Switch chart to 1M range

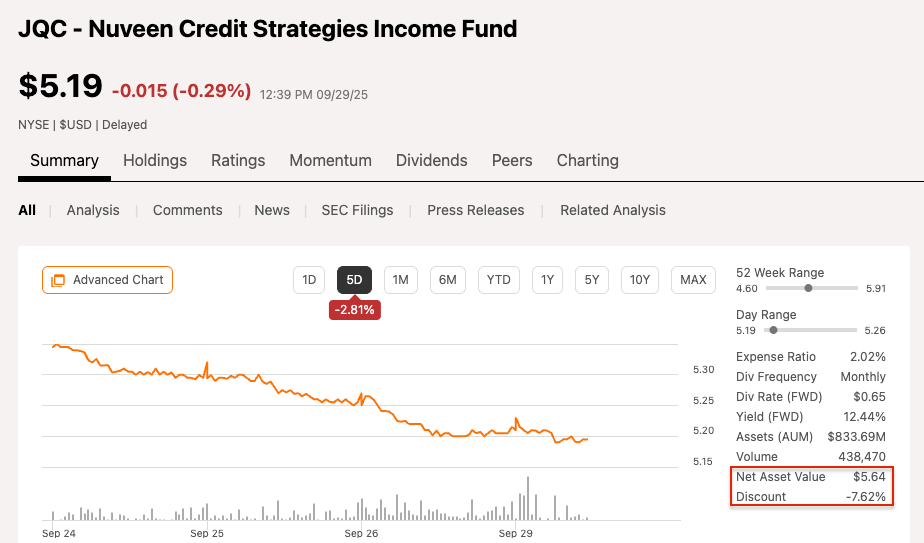(400, 280)
